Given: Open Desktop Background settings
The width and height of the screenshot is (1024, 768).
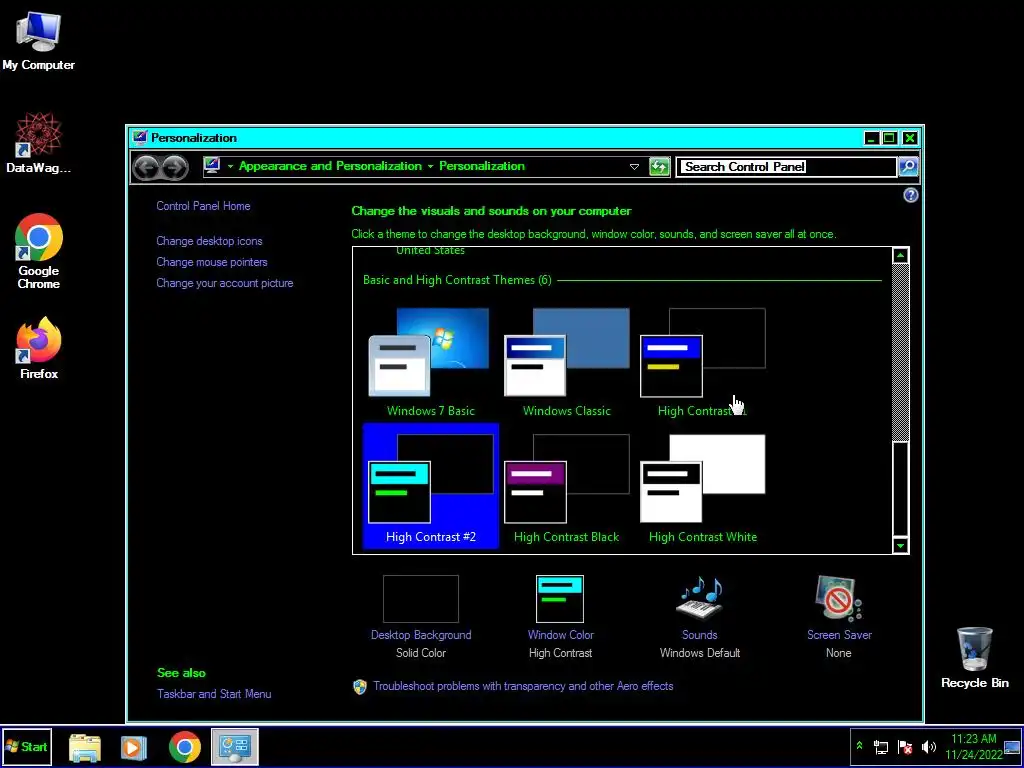Looking at the screenshot, I should click(x=421, y=616).
